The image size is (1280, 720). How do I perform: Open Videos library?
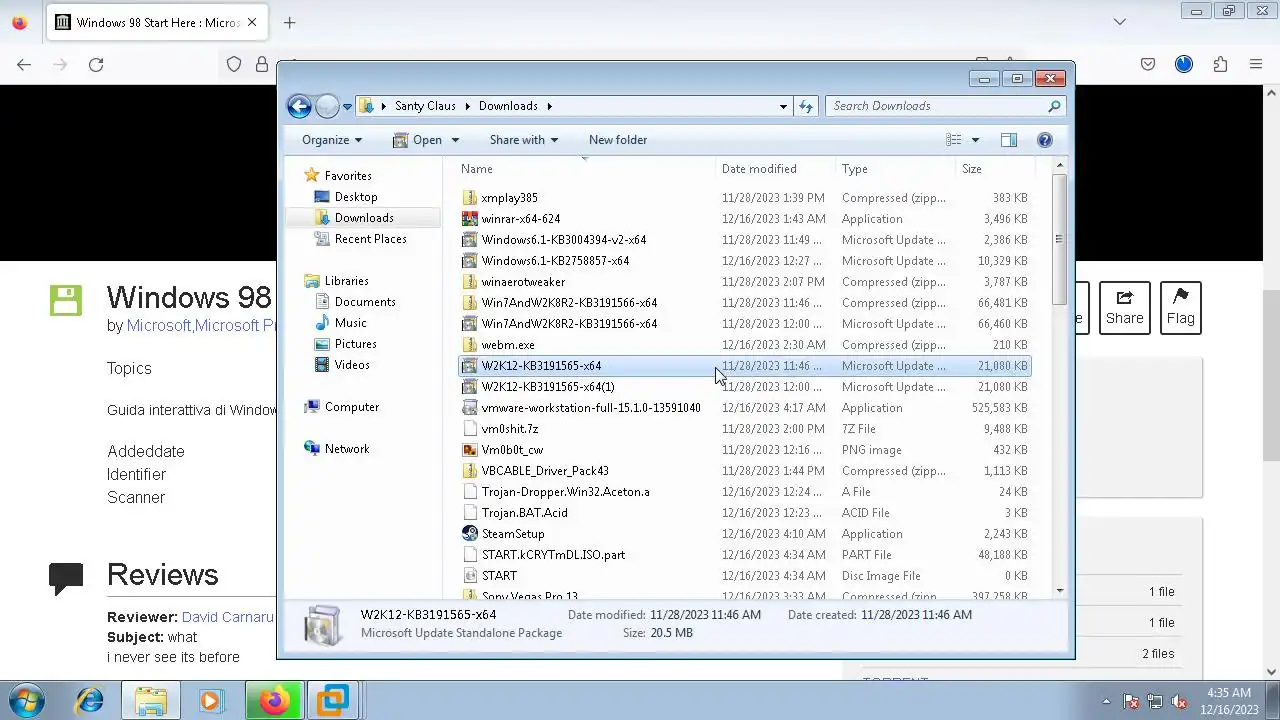(x=352, y=365)
